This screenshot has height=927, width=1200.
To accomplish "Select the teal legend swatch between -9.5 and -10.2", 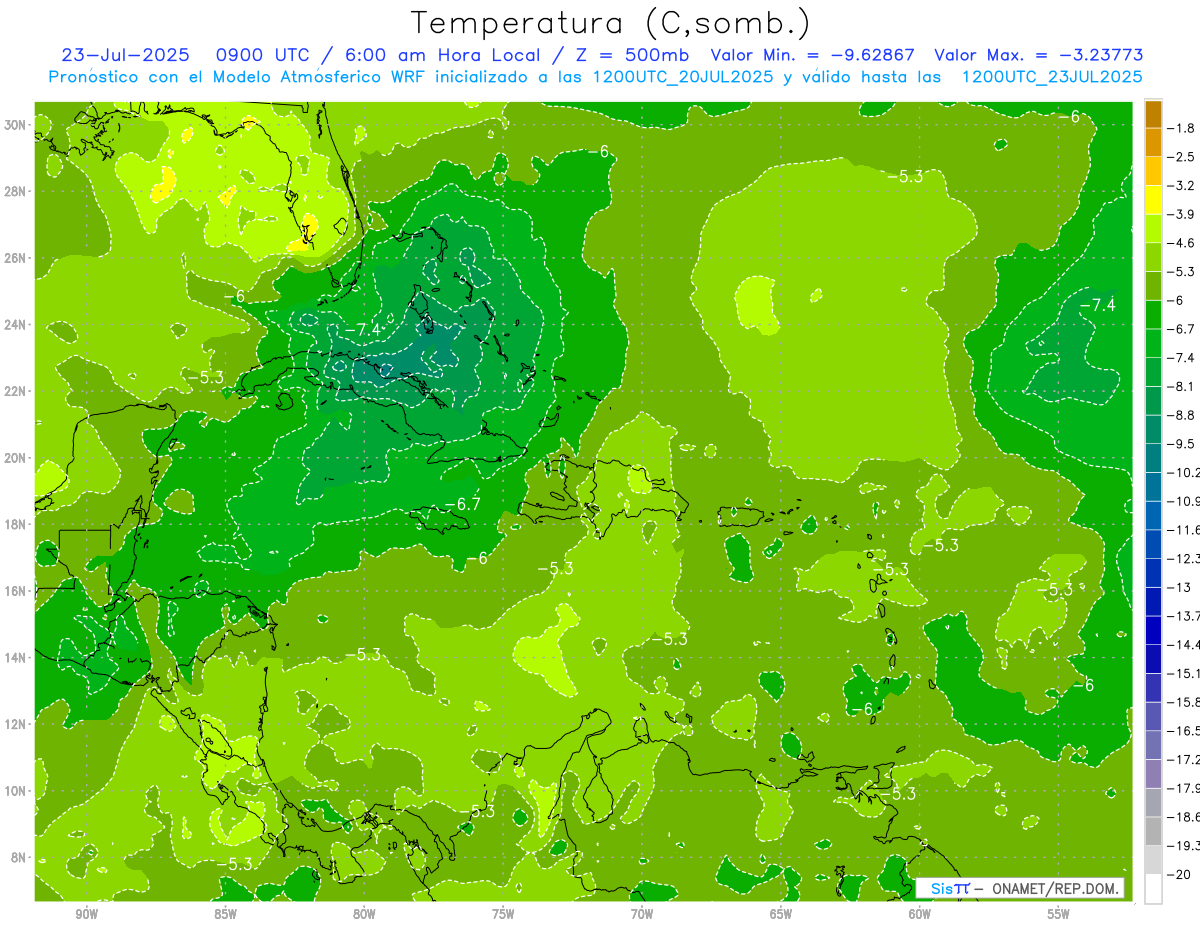I will coord(1153,458).
